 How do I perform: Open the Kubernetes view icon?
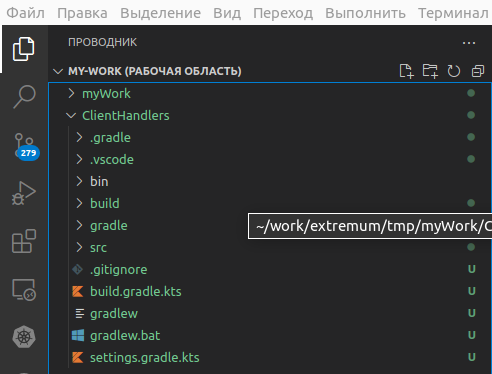tap(24, 337)
